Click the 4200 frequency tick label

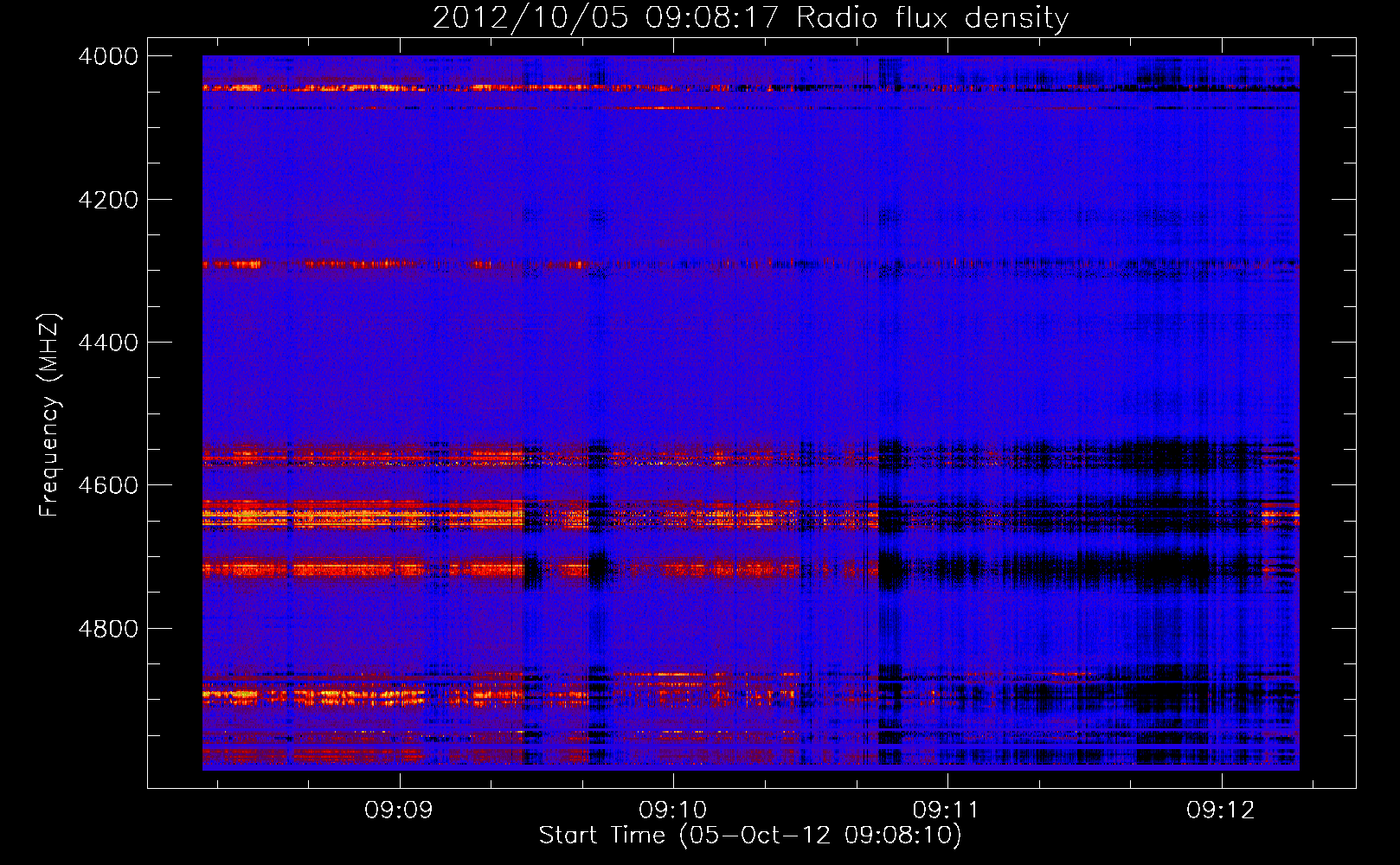point(108,200)
